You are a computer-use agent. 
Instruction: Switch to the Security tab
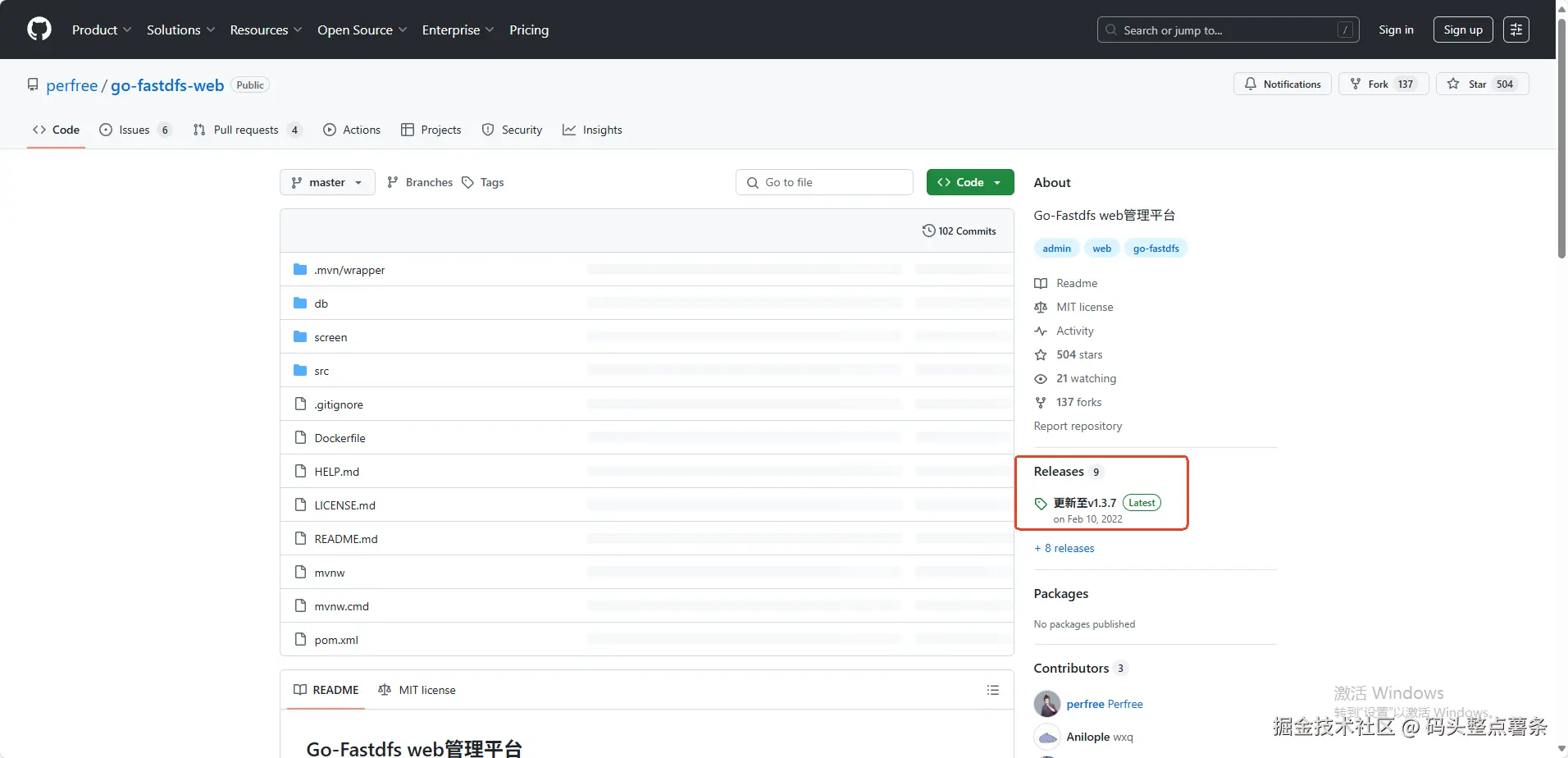click(513, 130)
